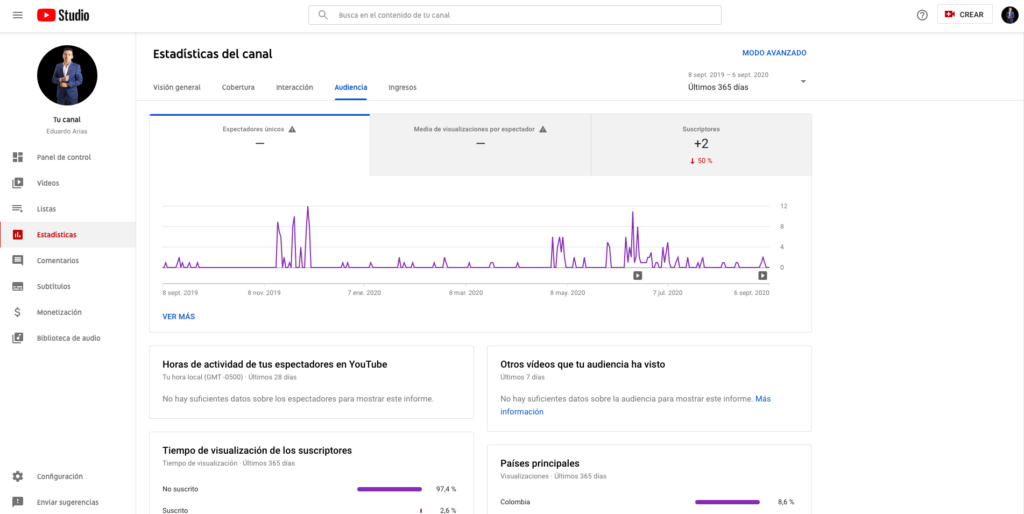Click the CREAR video button
The width and height of the screenshot is (1024, 514).
click(x=965, y=14)
